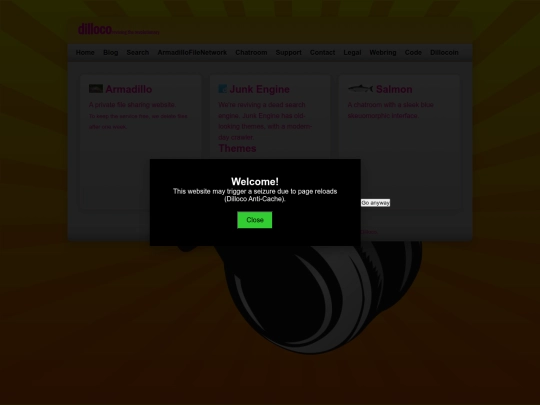
Task: Click the dilloco site logo
Action: pos(95,29)
